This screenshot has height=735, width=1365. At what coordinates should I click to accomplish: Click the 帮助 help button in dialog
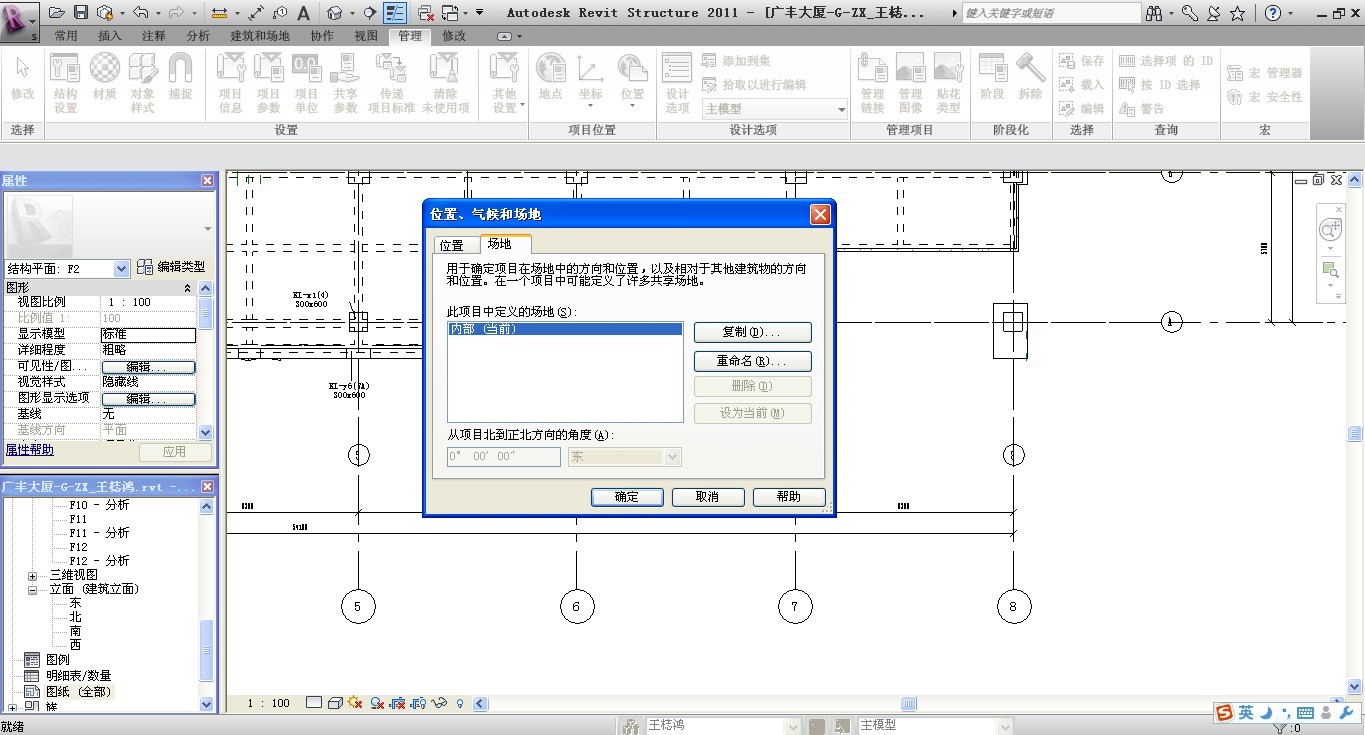pyautogui.click(x=788, y=497)
